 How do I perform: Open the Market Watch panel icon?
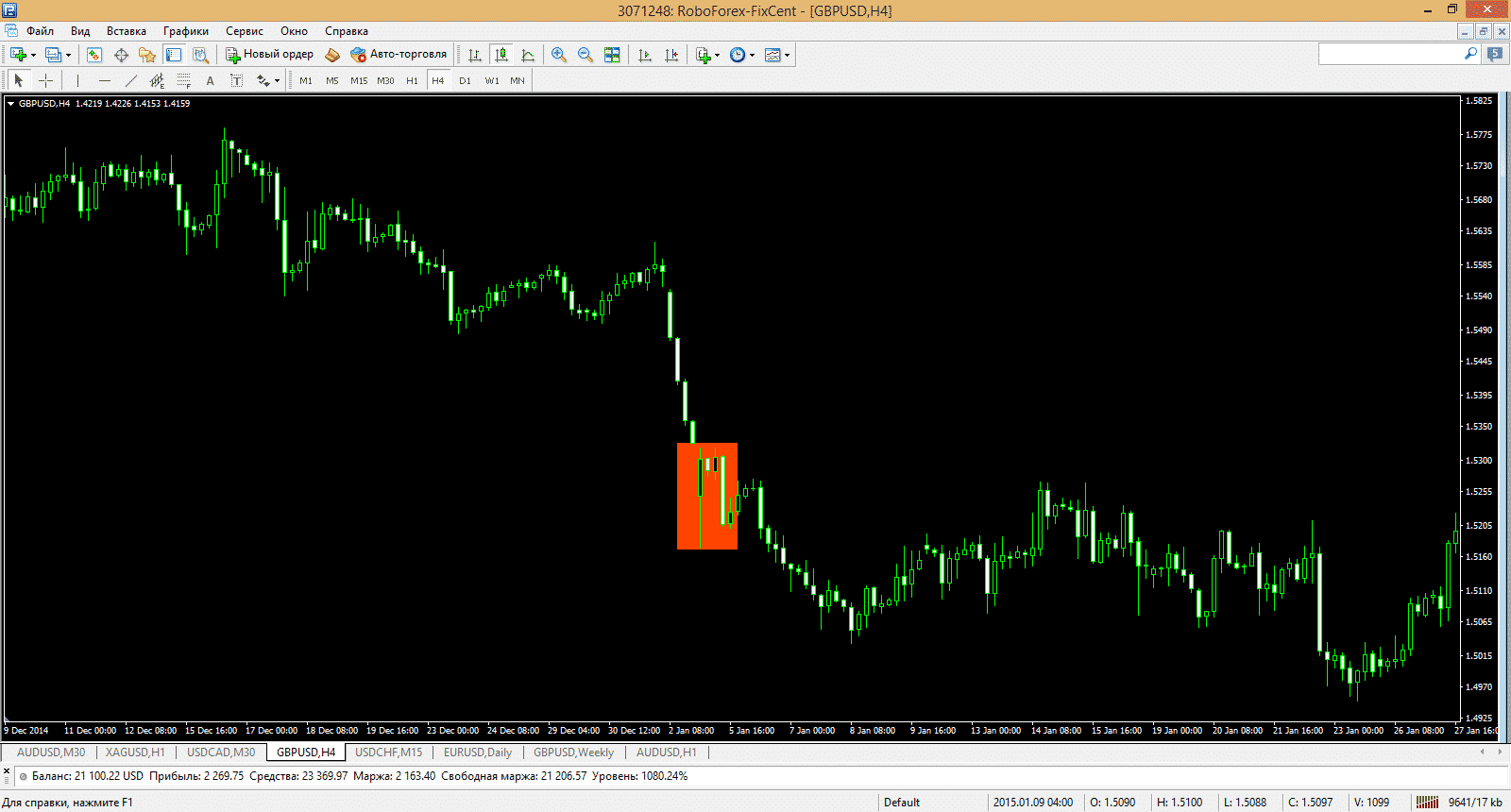click(x=93, y=55)
